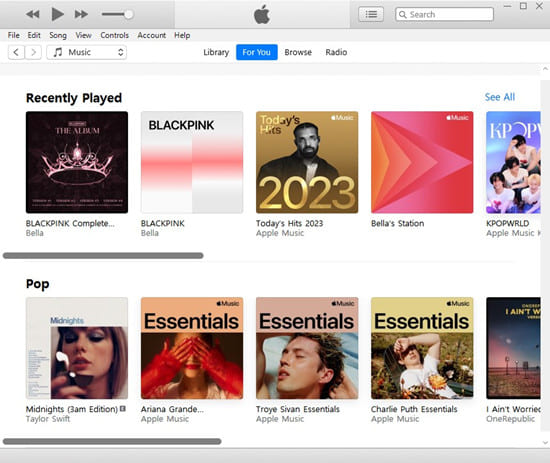The height and width of the screenshot is (463, 550).
Task: Minimize the iTunes window
Action: (x=507, y=6)
